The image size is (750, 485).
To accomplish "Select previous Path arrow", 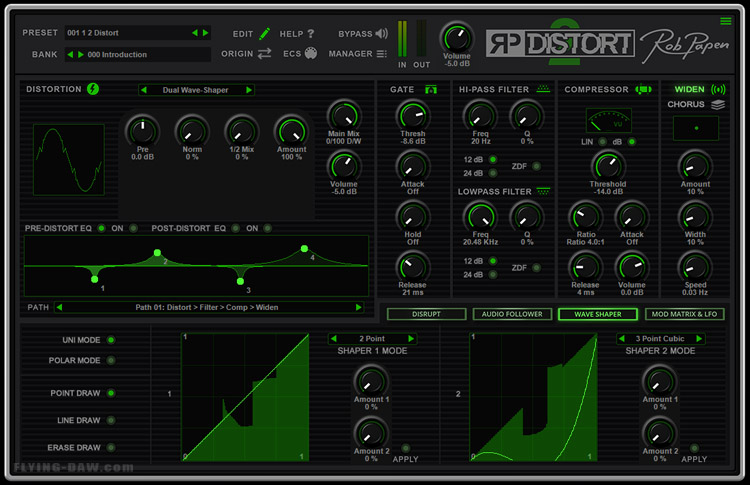I will click(x=59, y=307).
